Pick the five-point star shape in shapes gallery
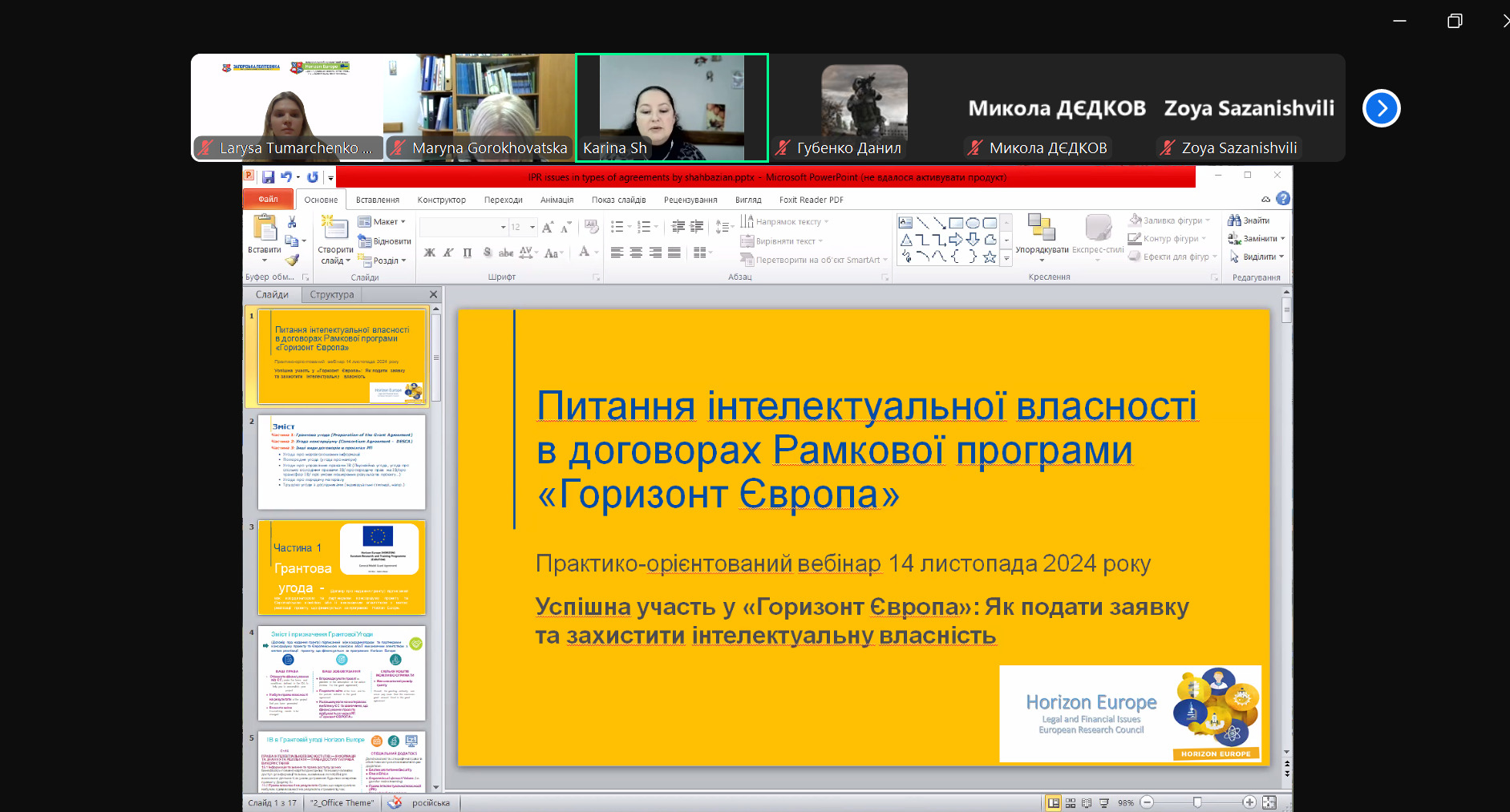 [990, 257]
